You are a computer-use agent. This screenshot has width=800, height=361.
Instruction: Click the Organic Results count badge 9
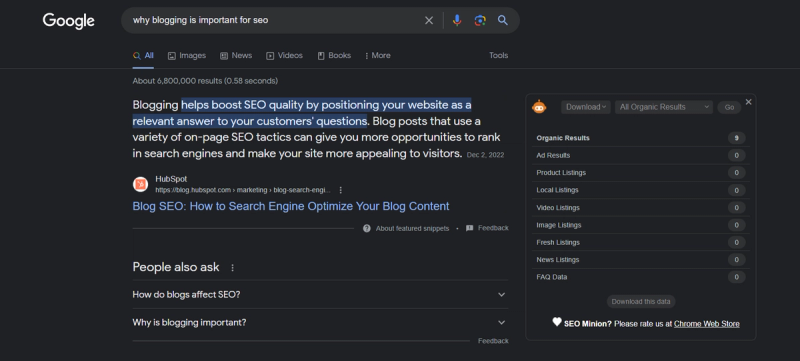tap(736, 138)
